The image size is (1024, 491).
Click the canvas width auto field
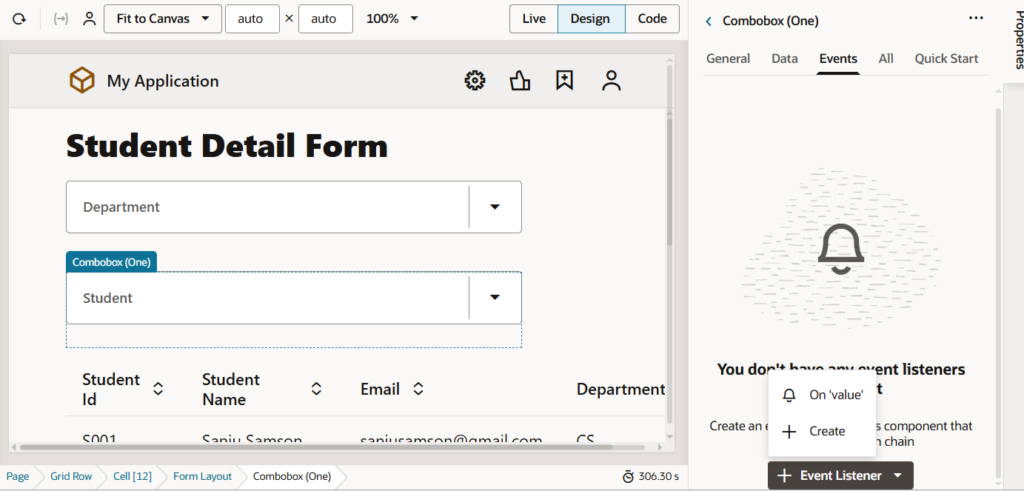252,19
